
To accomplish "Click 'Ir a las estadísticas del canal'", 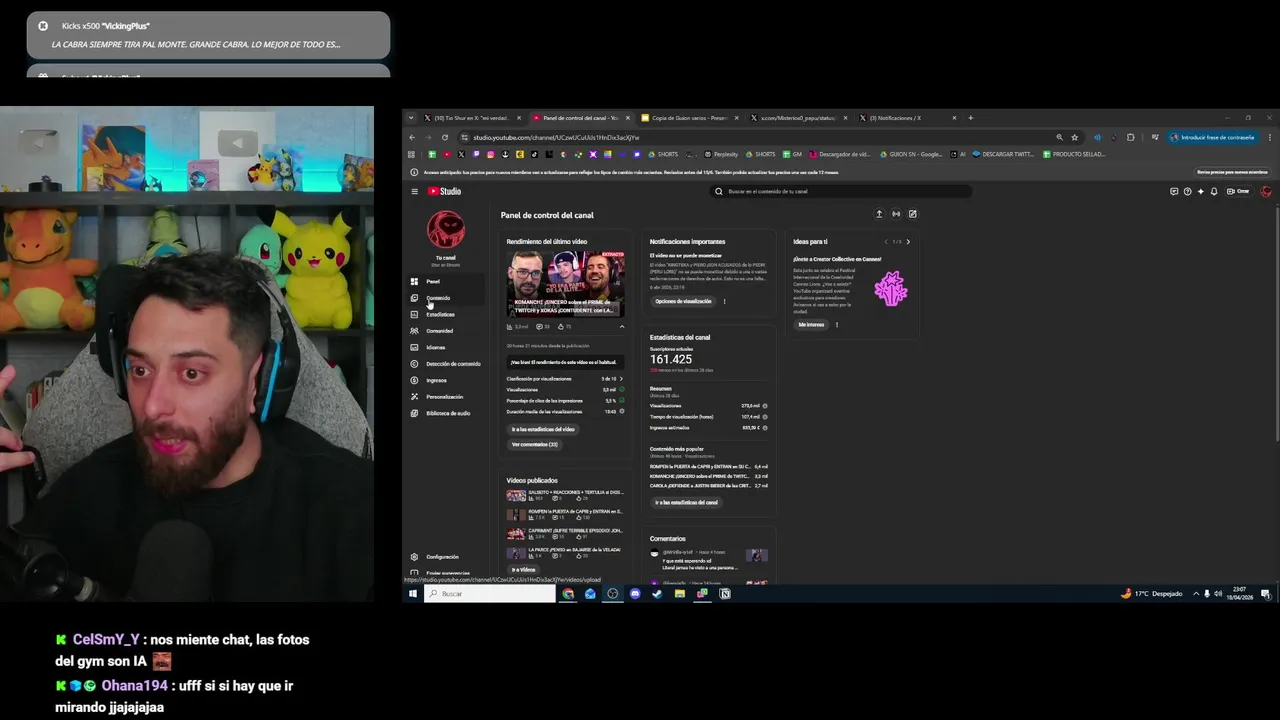I will tap(686, 502).
